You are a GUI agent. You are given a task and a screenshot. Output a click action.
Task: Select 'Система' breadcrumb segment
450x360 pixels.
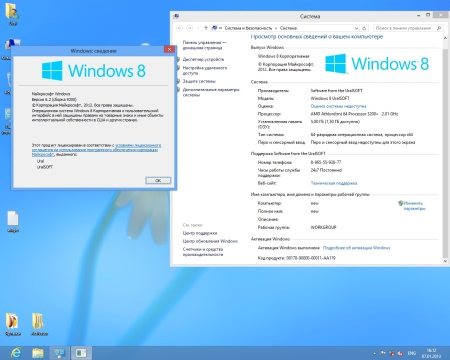coord(288,28)
